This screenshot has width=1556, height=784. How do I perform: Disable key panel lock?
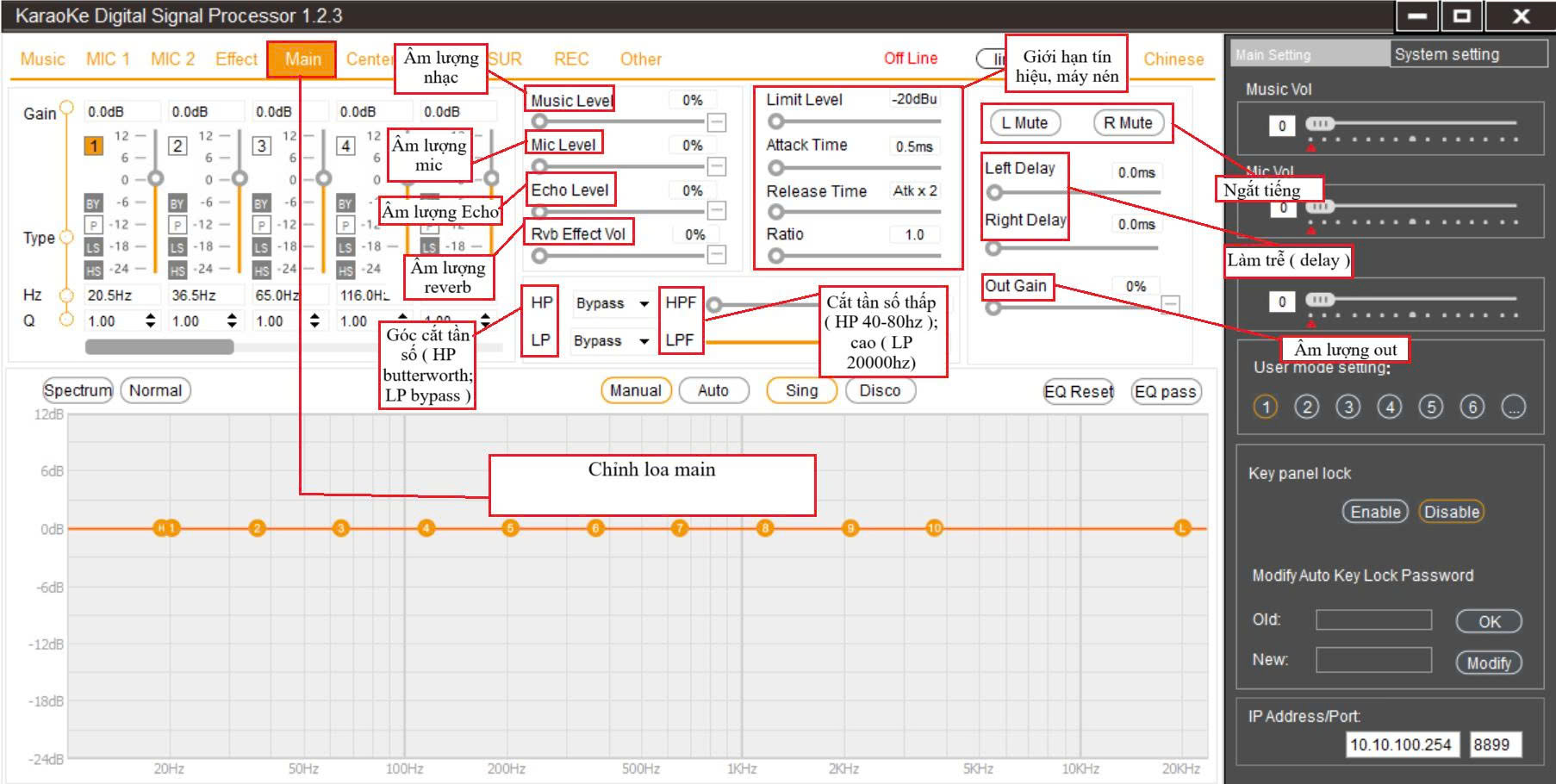point(1452,512)
